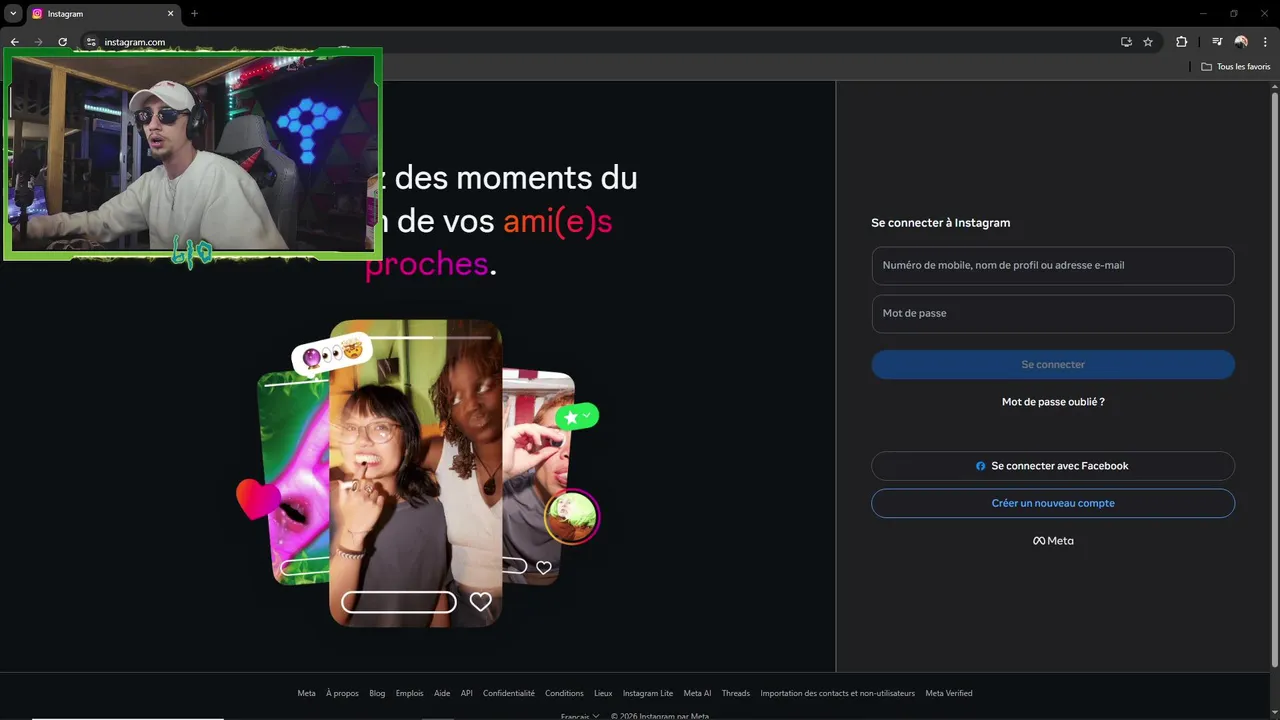
Task: Click the Facebook logo in the login button
Action: tap(981, 466)
